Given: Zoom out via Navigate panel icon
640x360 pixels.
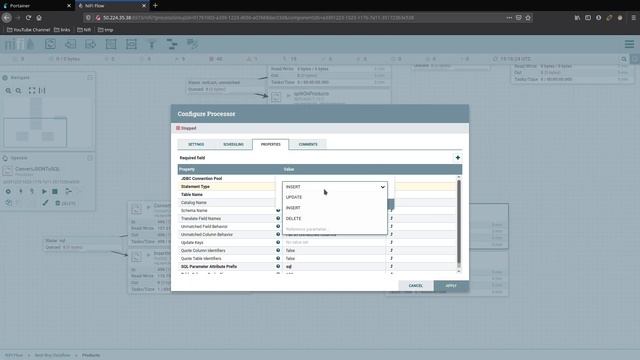Looking at the screenshot, I should [x=19, y=91].
